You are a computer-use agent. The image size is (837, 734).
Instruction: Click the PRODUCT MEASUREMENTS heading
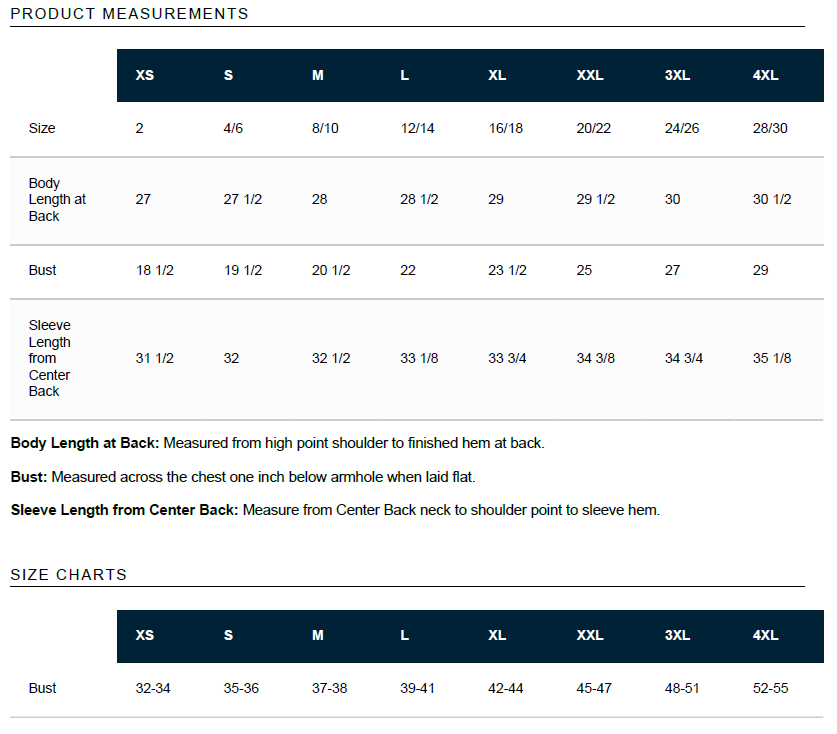[x=129, y=14]
